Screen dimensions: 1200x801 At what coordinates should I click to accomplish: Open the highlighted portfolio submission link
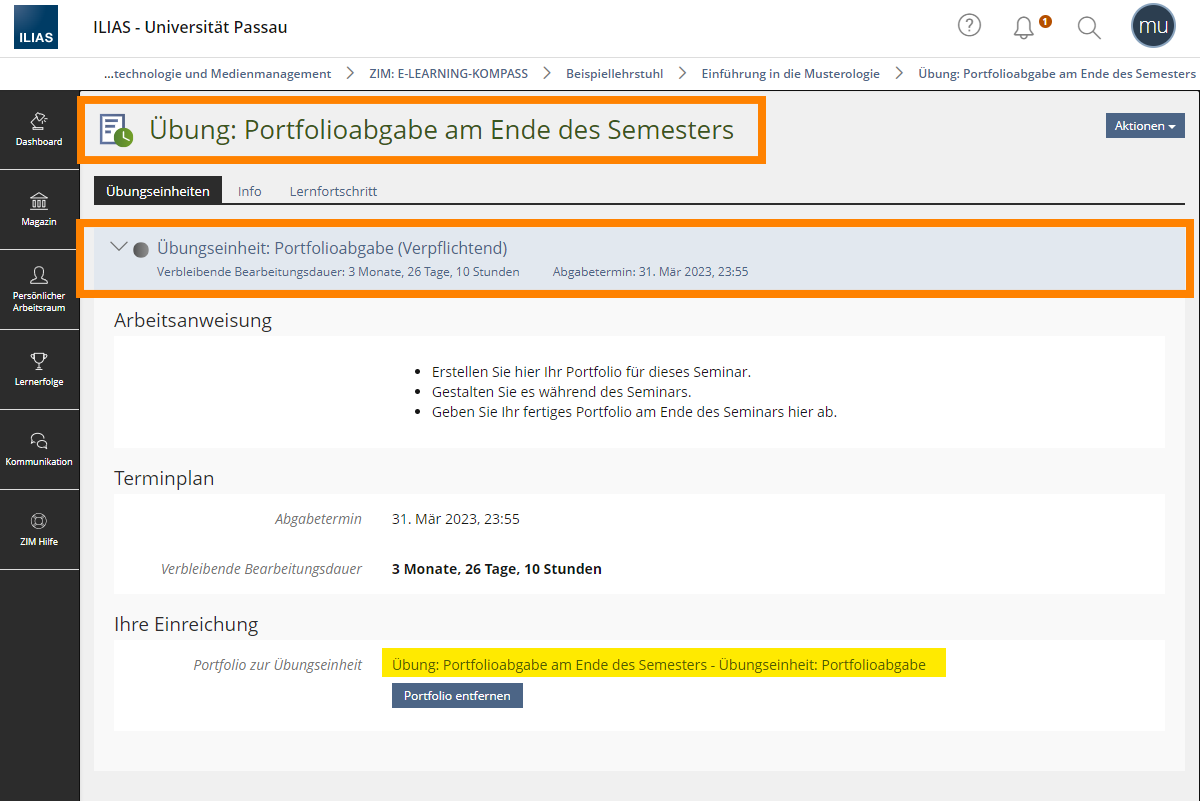coord(659,664)
